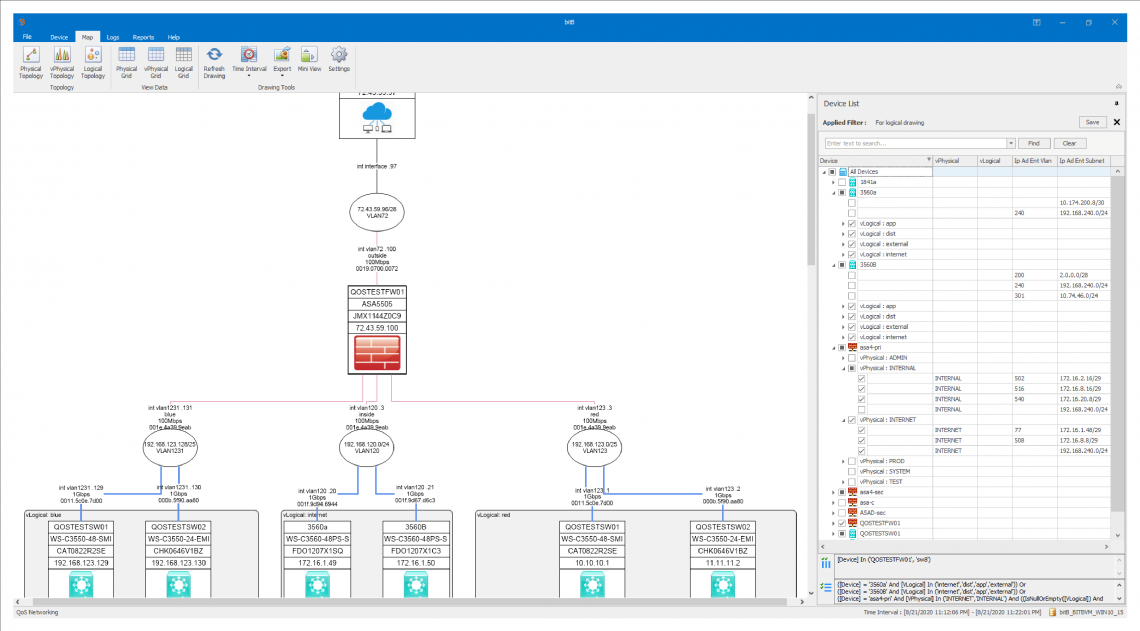Image resolution: width=1140 pixels, height=631 pixels.
Task: Check vPhysical : SYSTEM checkbox
Action: pyautogui.click(x=852, y=471)
